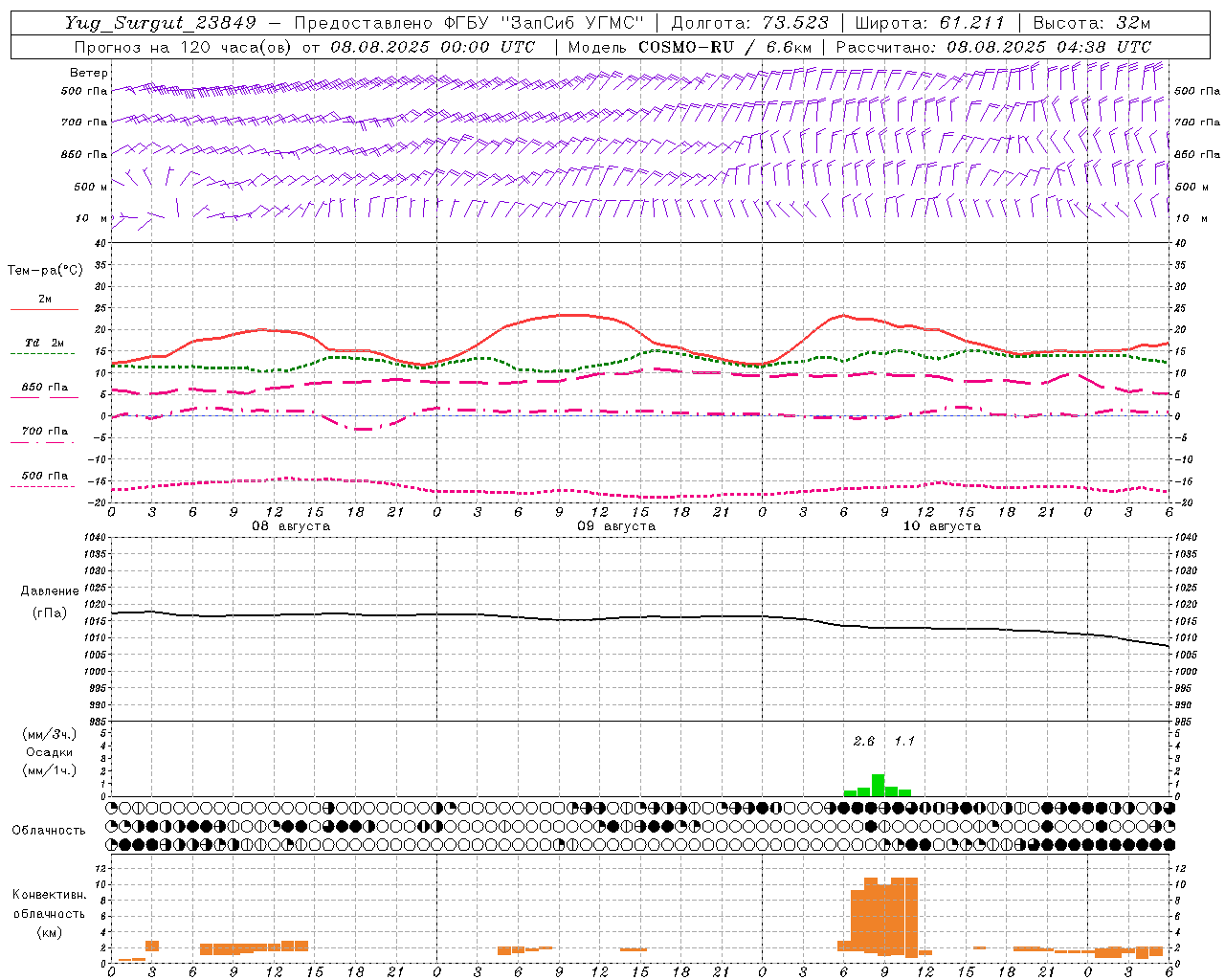
Task: Click the 1040 top value on left pressure axis
Action: tap(94, 537)
